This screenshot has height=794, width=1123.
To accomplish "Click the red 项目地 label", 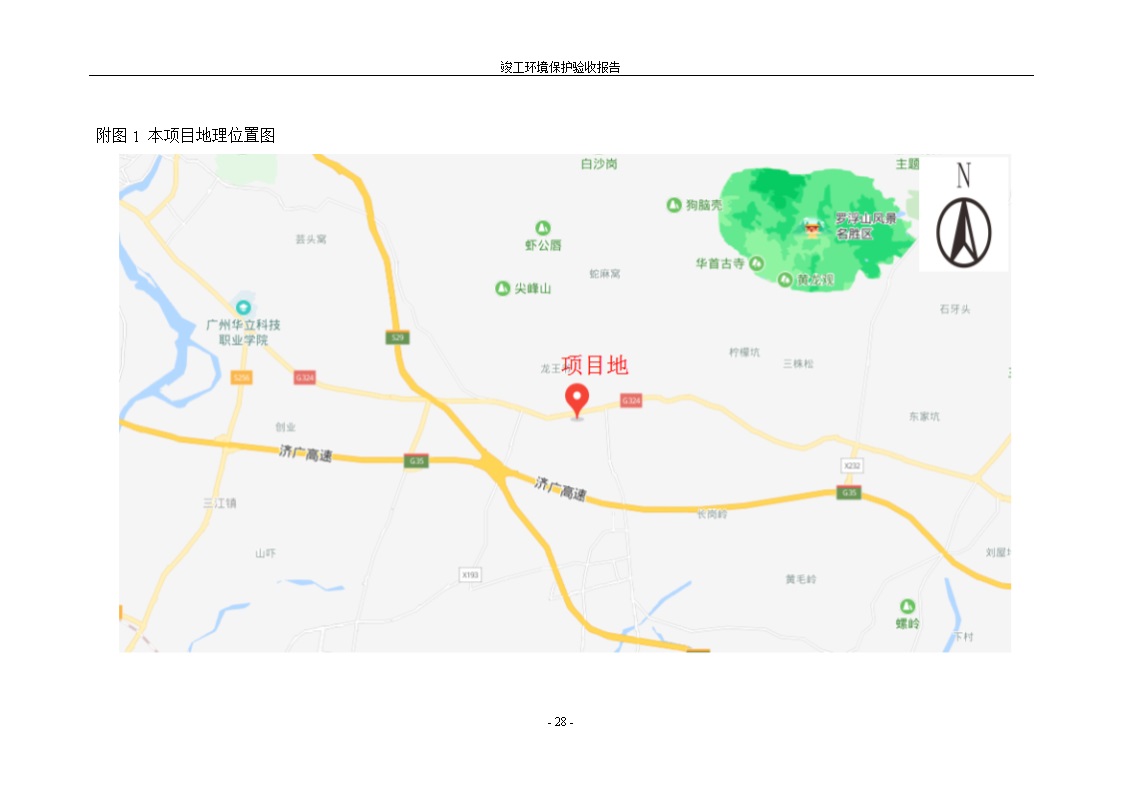I will tap(595, 365).
